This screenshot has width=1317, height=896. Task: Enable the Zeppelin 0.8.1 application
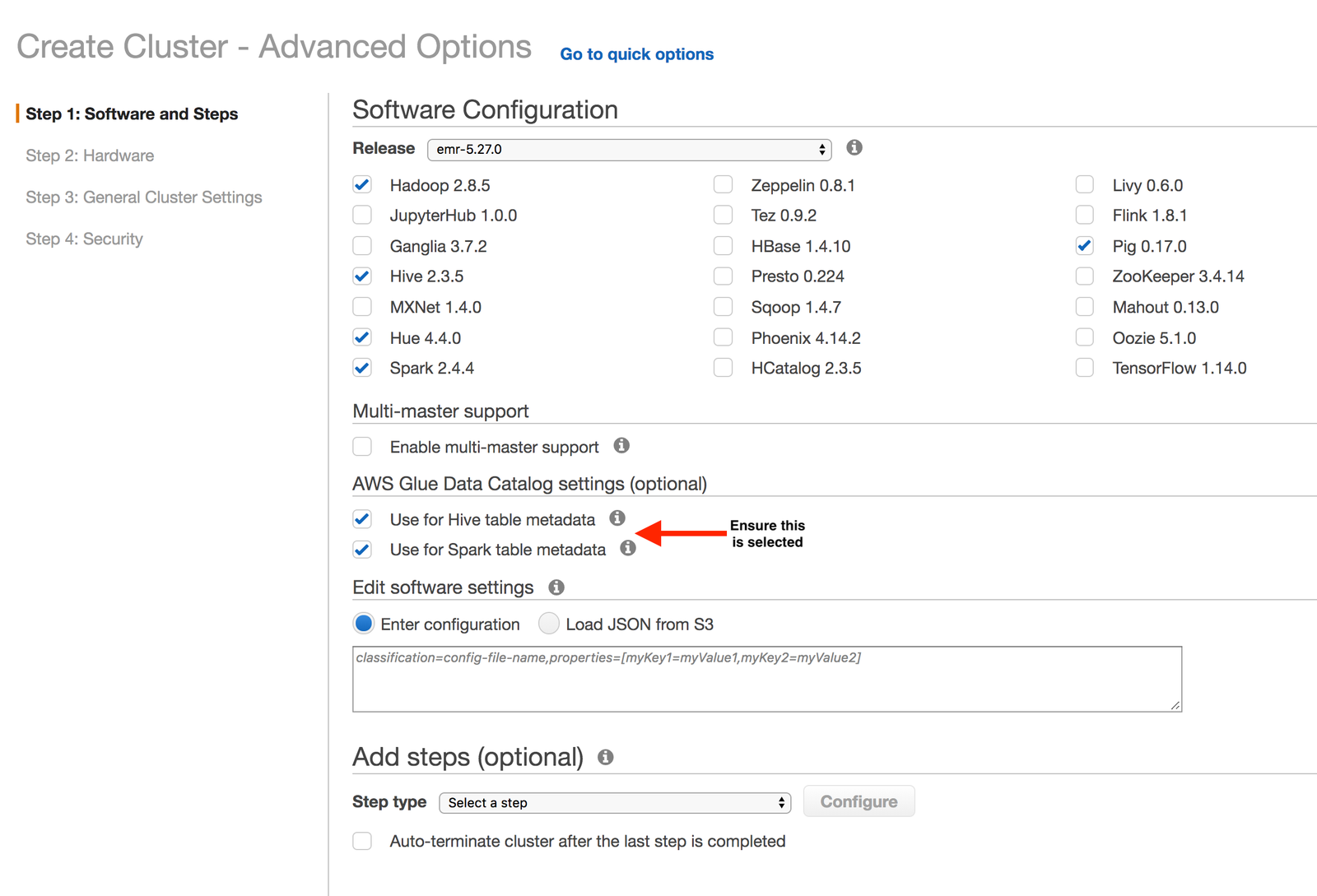[x=723, y=184]
